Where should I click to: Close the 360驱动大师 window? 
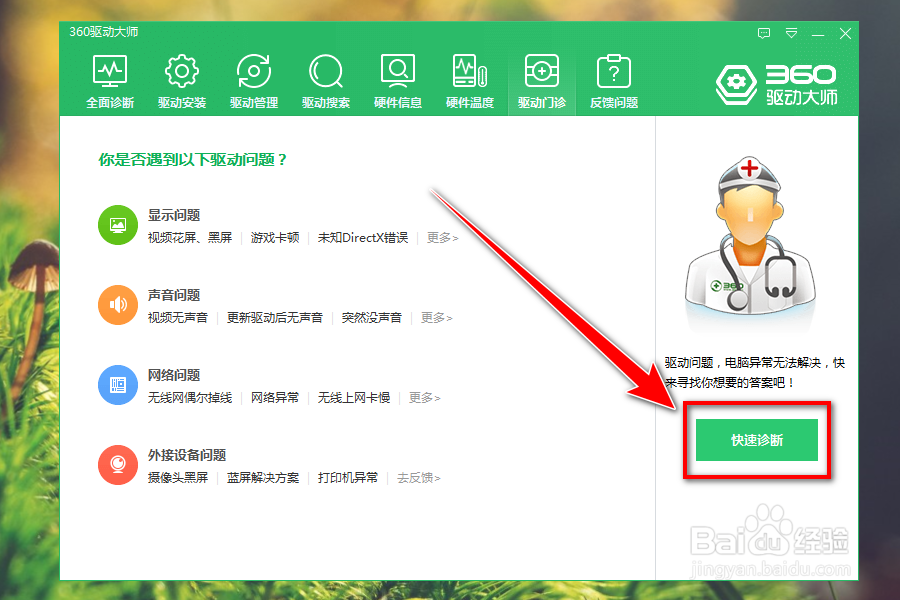tap(845, 33)
